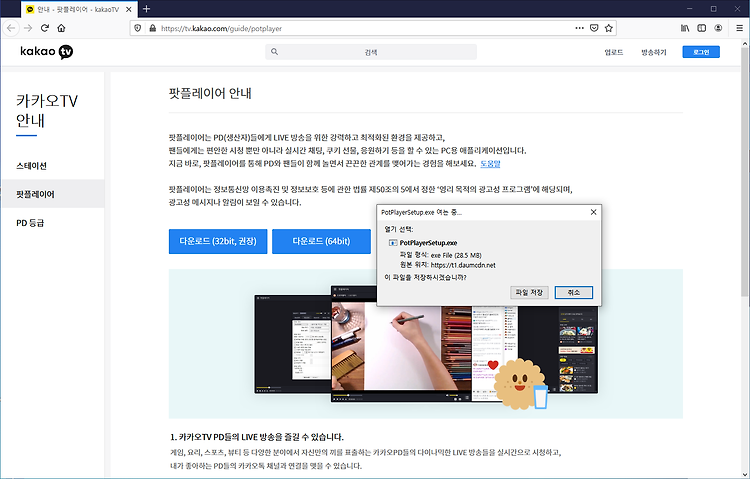
Task: Click 다운로드 (32bit, 권장) button
Action: click(x=218, y=241)
